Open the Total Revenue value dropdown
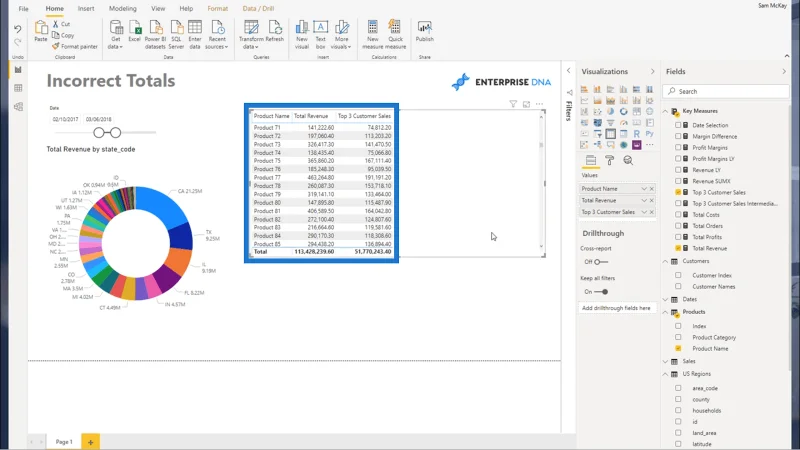This screenshot has width=800, height=450. pyautogui.click(x=644, y=201)
